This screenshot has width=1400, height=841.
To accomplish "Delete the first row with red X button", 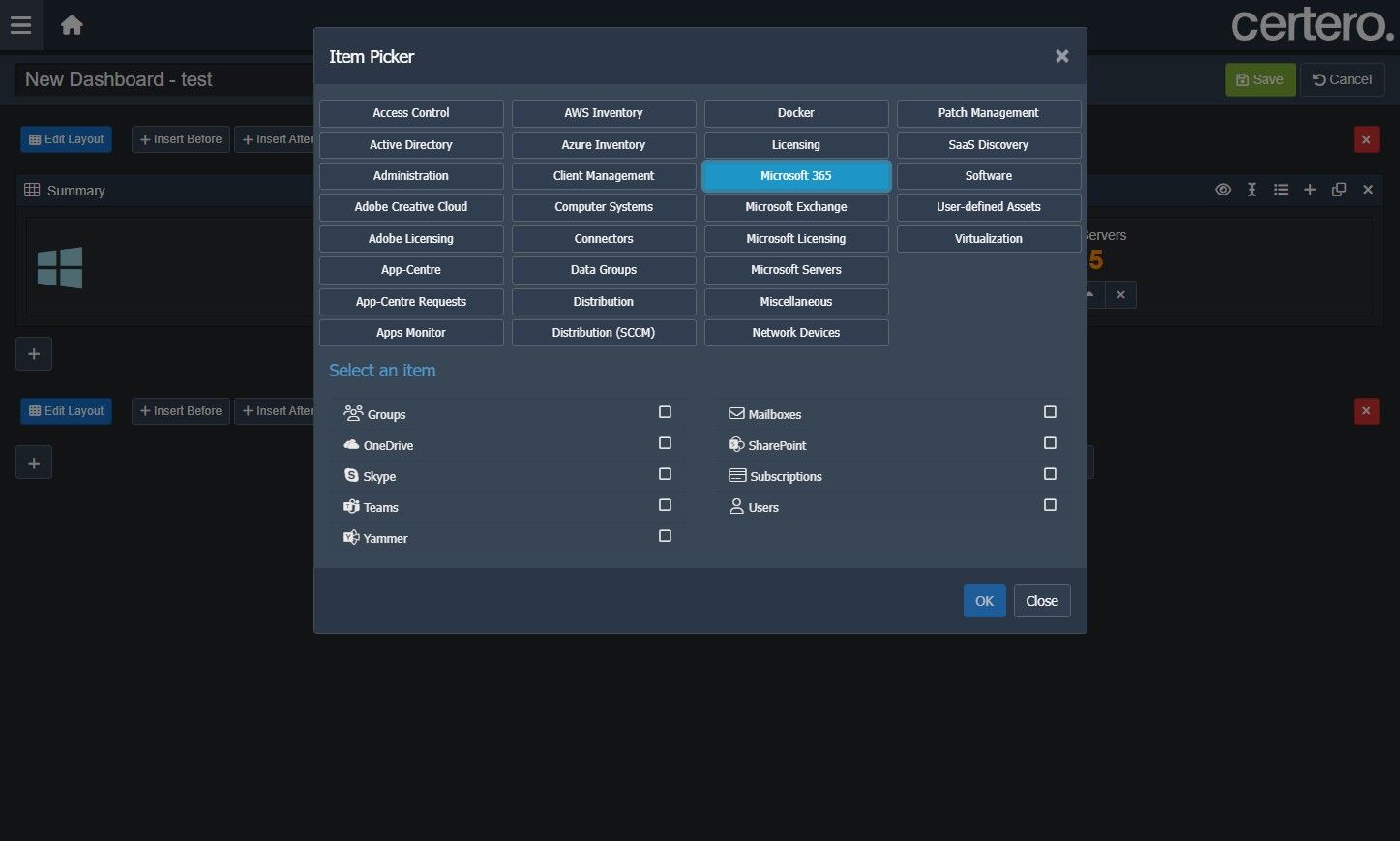I will tap(1366, 139).
